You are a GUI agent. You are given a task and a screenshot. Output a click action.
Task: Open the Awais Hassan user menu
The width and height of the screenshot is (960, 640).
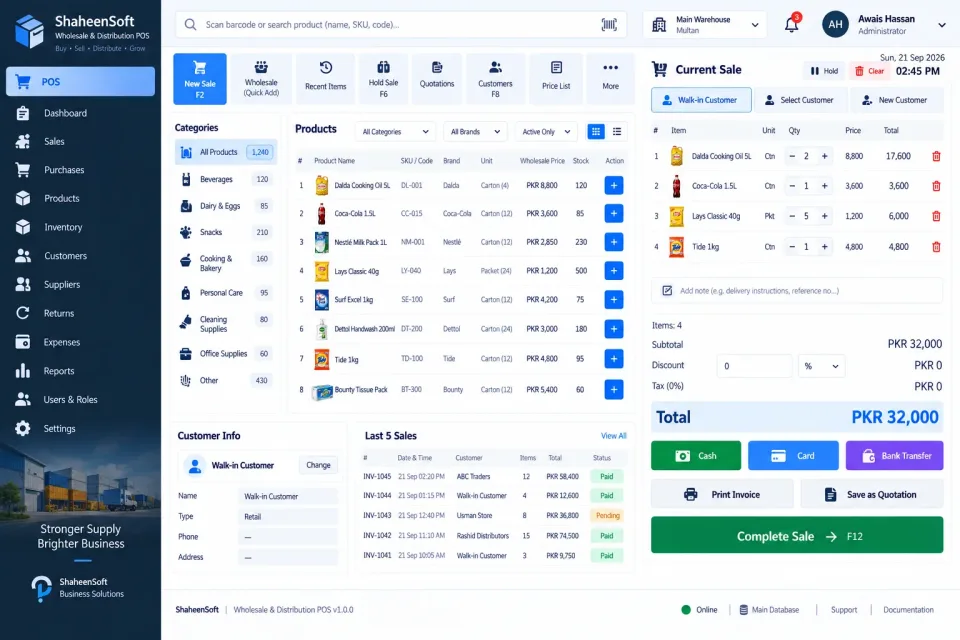[884, 24]
